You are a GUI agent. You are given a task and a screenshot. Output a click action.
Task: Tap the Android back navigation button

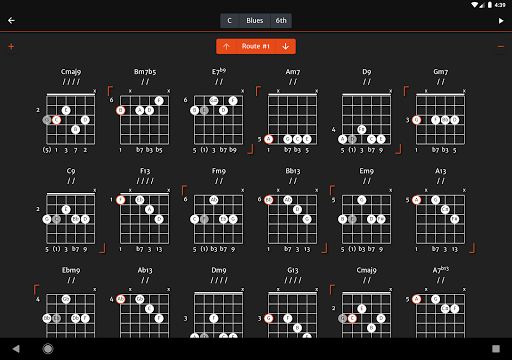pyautogui.click(x=16, y=349)
